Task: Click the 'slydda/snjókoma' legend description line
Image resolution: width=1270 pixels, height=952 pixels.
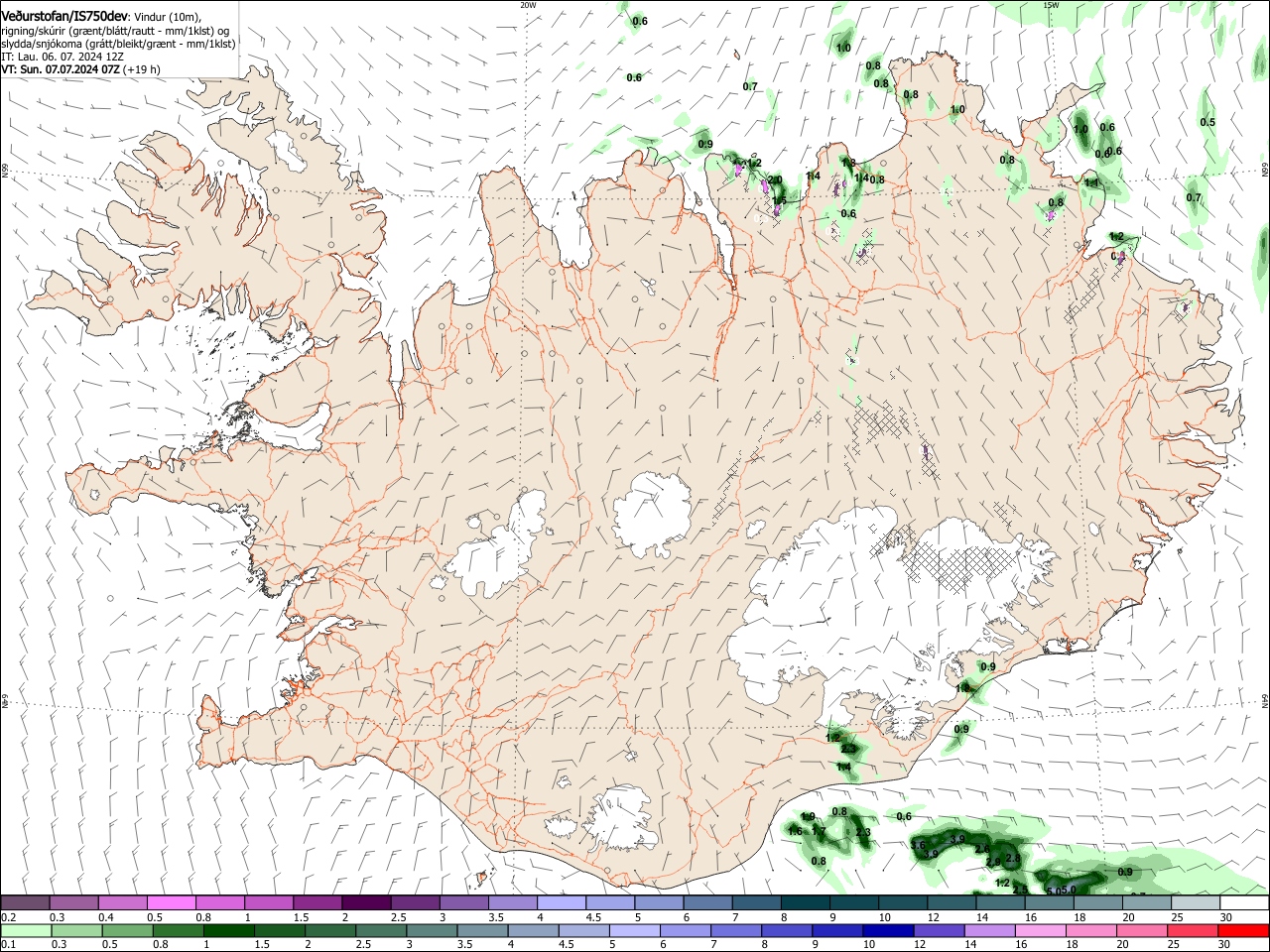Action: pyautogui.click(x=118, y=44)
